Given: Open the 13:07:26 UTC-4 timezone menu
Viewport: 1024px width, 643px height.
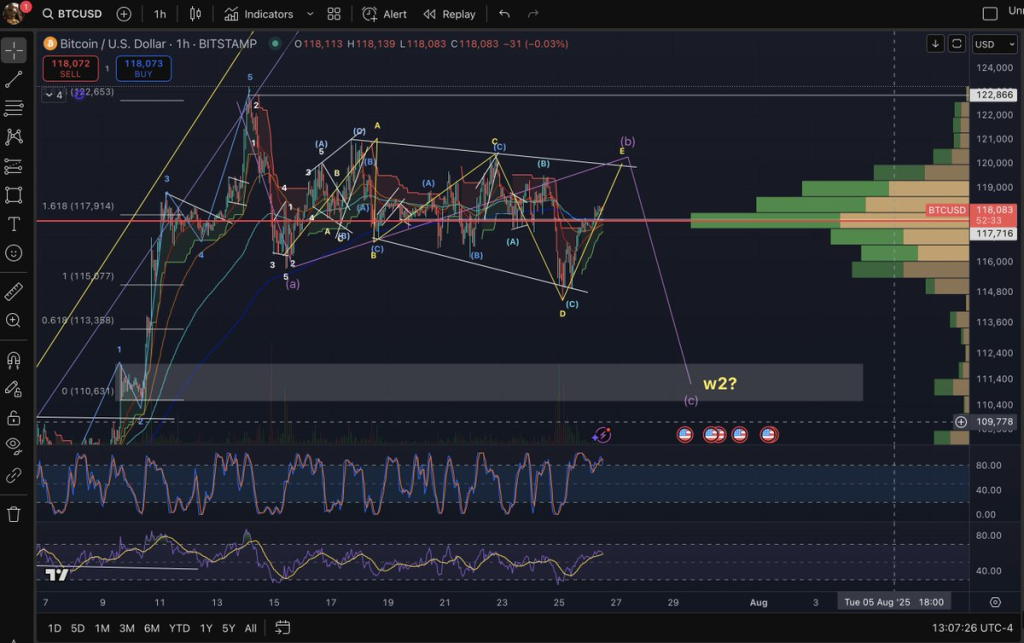Looking at the screenshot, I should click(972, 628).
